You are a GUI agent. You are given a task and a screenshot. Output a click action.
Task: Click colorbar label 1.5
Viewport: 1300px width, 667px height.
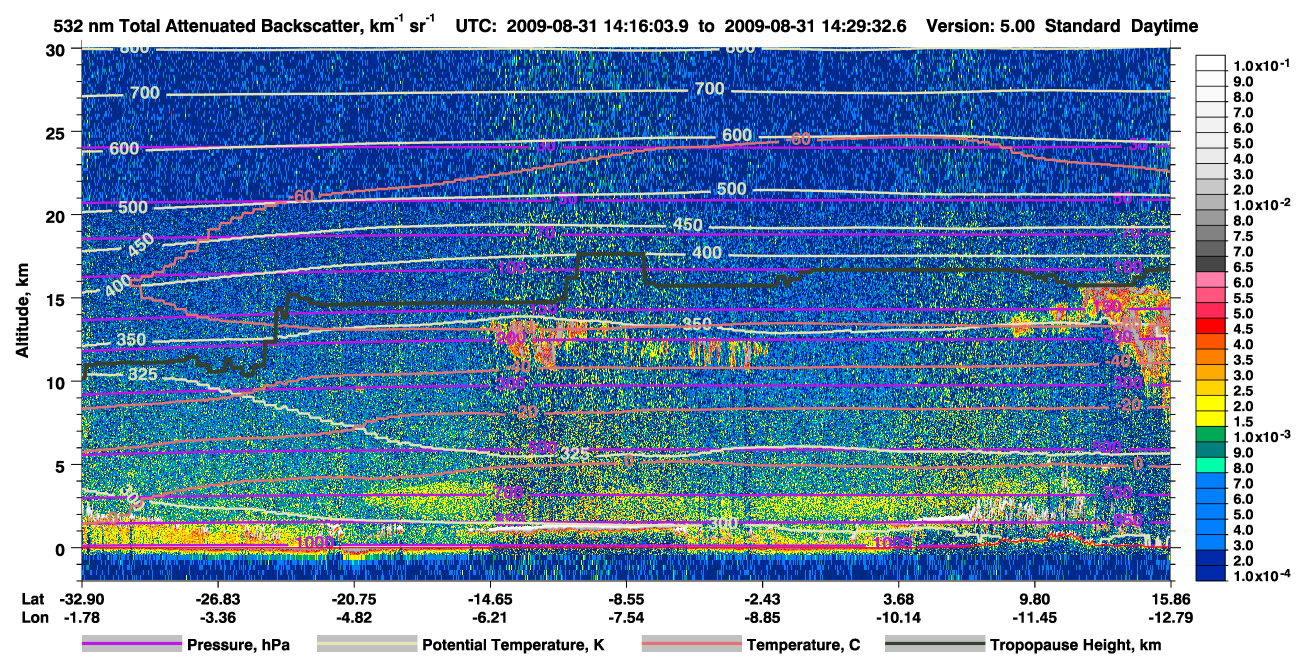pos(1242,423)
